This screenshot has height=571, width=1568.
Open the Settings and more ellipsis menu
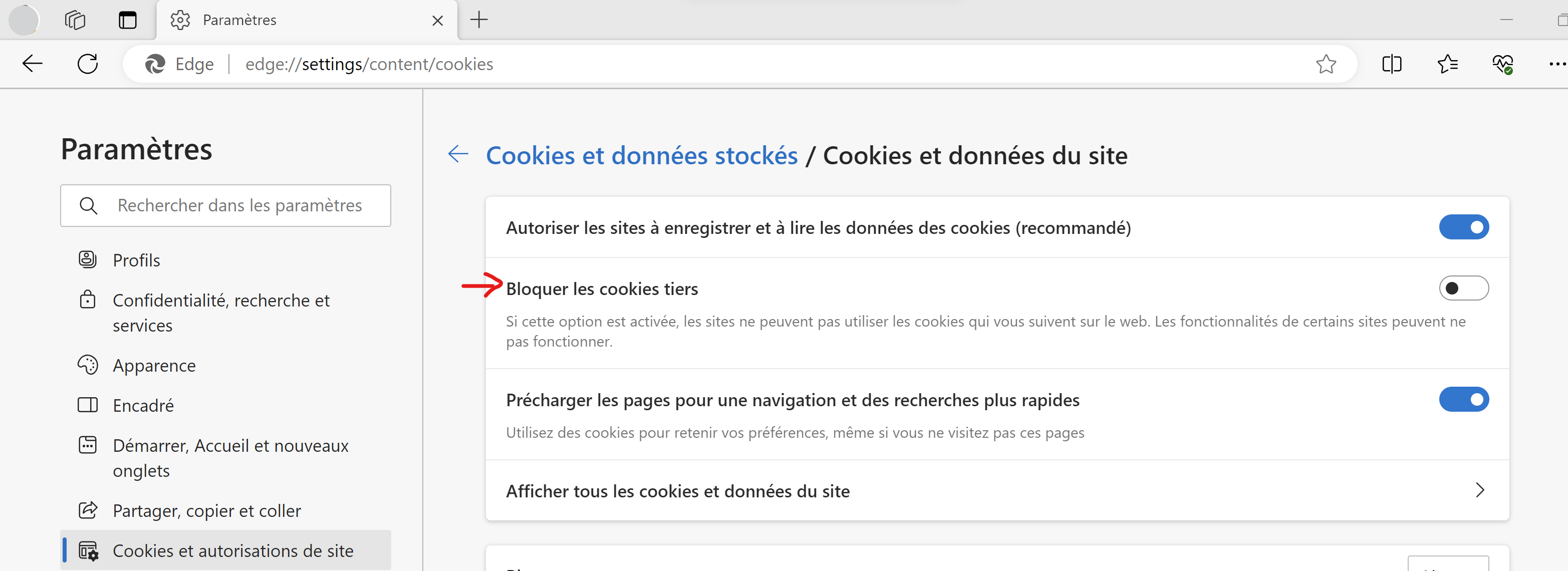tap(1556, 64)
